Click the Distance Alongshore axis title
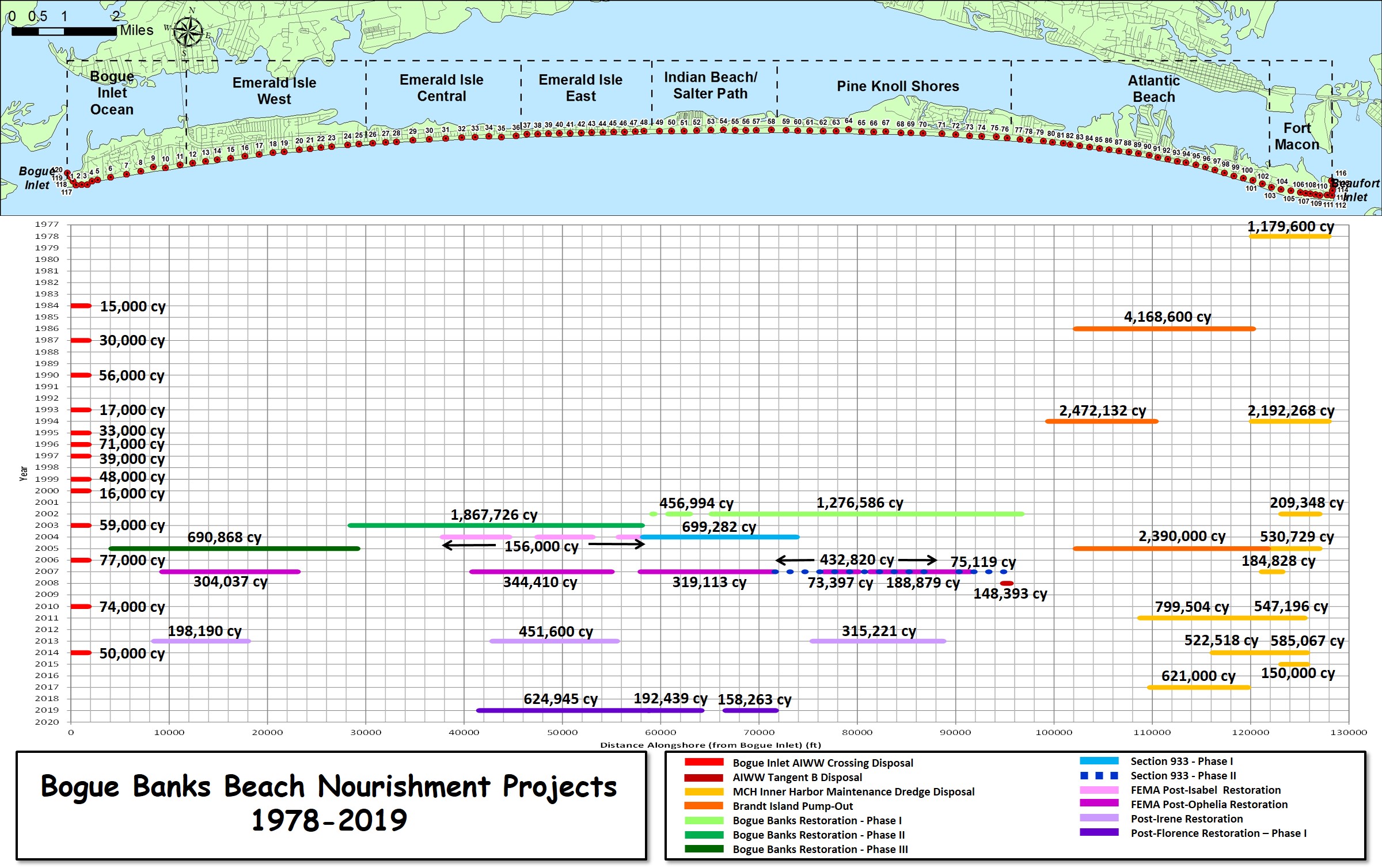This screenshot has height=868, width=1382. (710, 745)
